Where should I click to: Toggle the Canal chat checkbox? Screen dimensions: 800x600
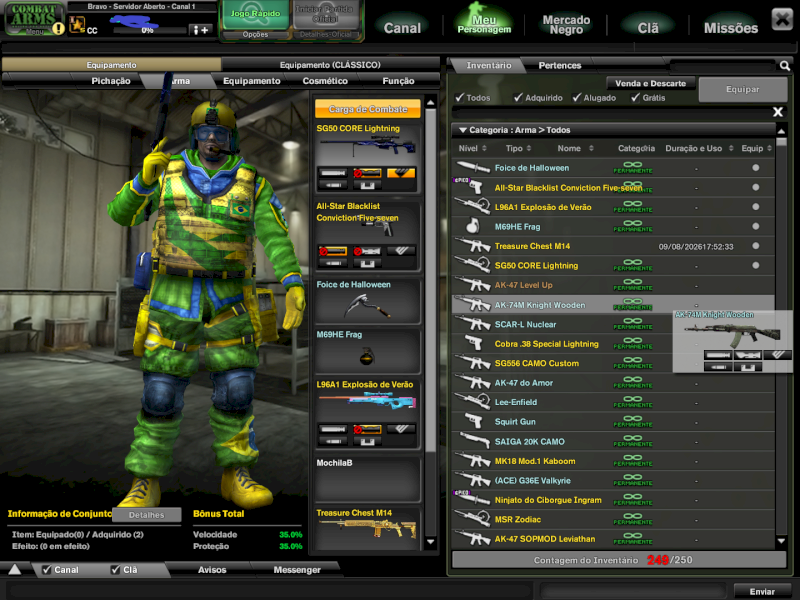[x=47, y=569]
